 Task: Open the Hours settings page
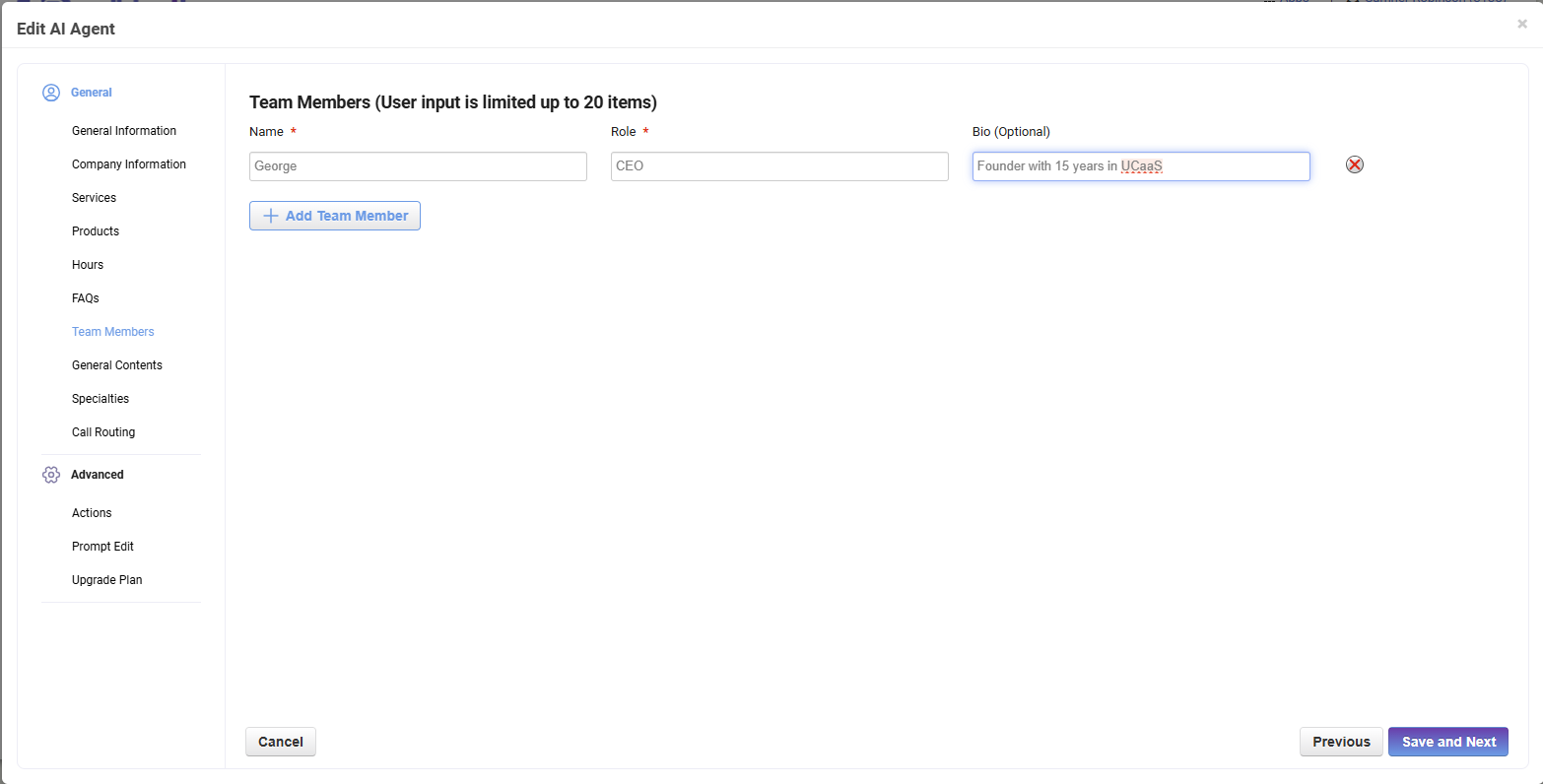click(88, 265)
